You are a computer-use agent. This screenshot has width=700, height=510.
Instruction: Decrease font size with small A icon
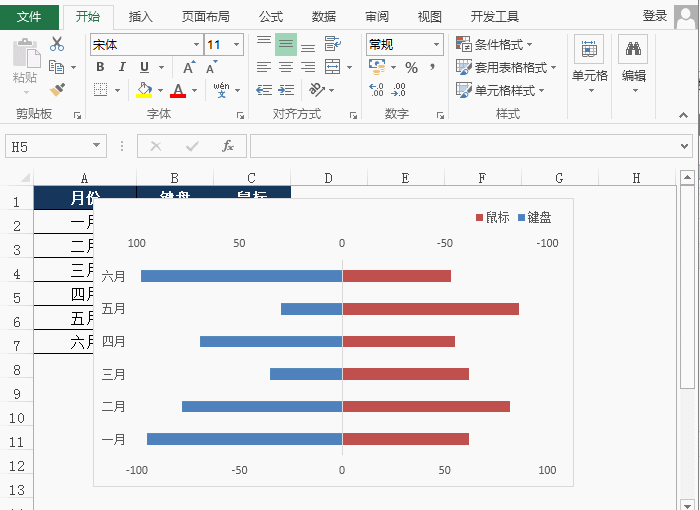click(x=211, y=67)
